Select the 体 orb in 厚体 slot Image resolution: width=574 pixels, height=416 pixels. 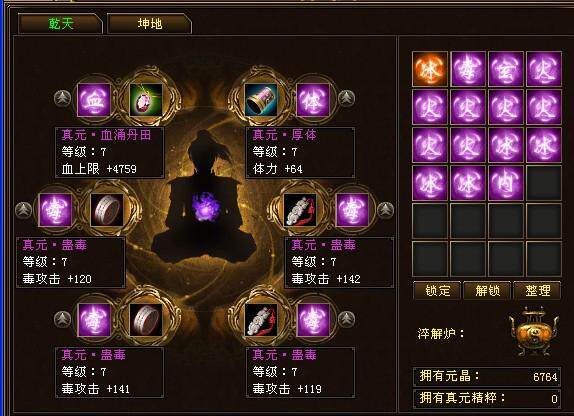313,100
